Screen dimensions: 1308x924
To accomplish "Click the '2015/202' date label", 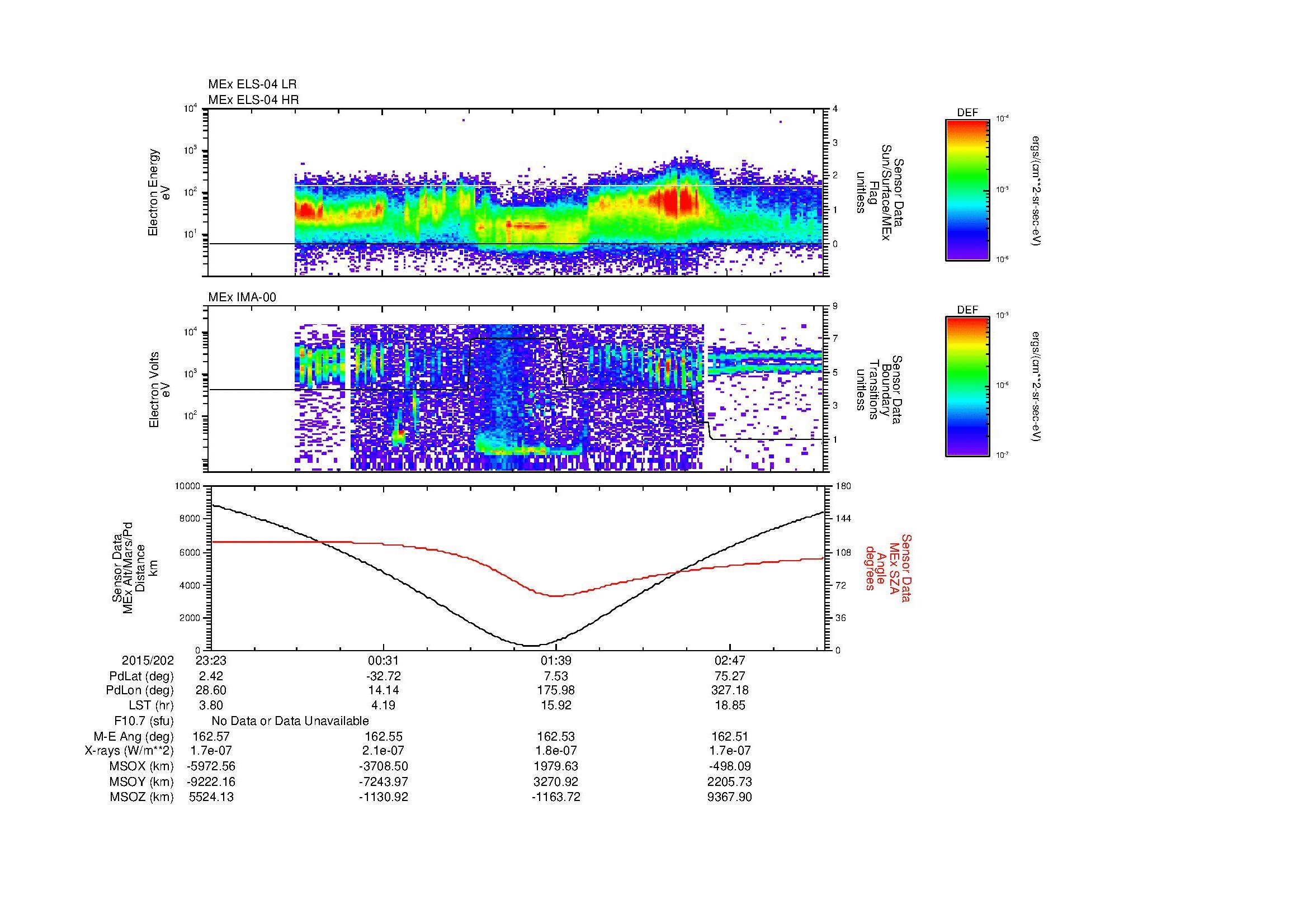I will (x=148, y=661).
